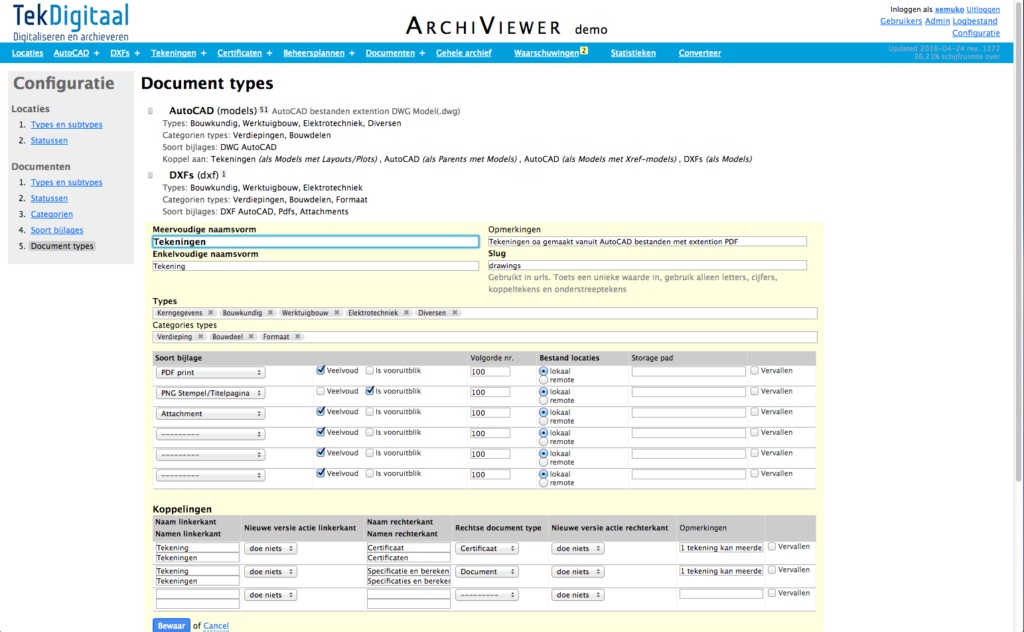The image size is (1024, 632).
Task: Open the Certificaten navigation menu
Action: (239, 53)
